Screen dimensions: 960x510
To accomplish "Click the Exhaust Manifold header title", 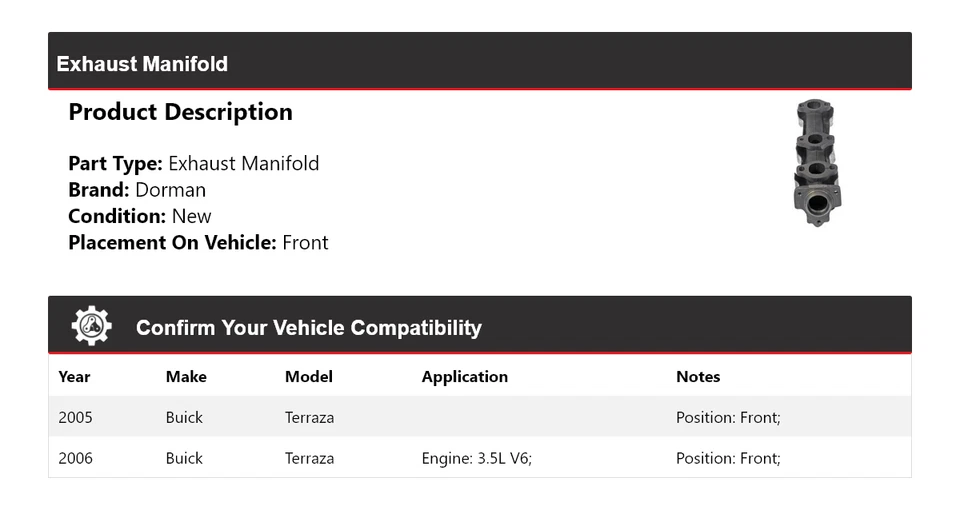I will [x=142, y=64].
